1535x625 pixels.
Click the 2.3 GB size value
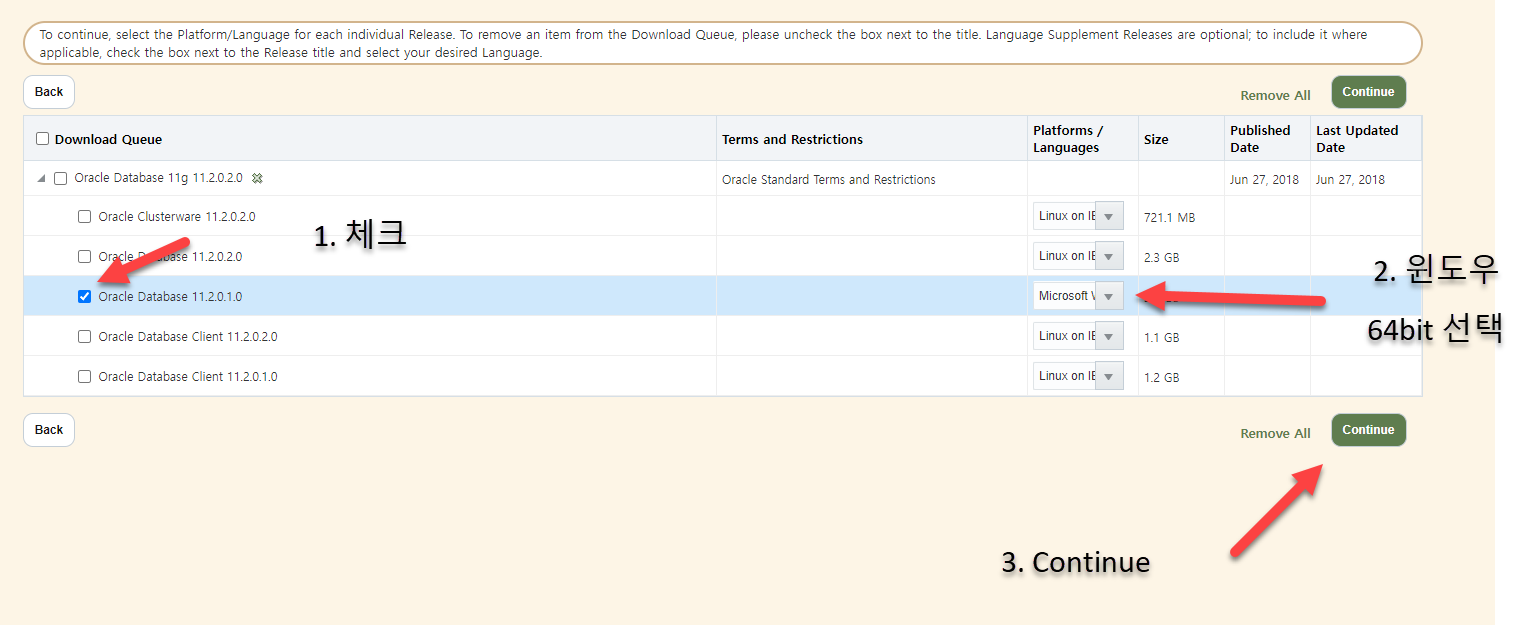click(x=1162, y=257)
